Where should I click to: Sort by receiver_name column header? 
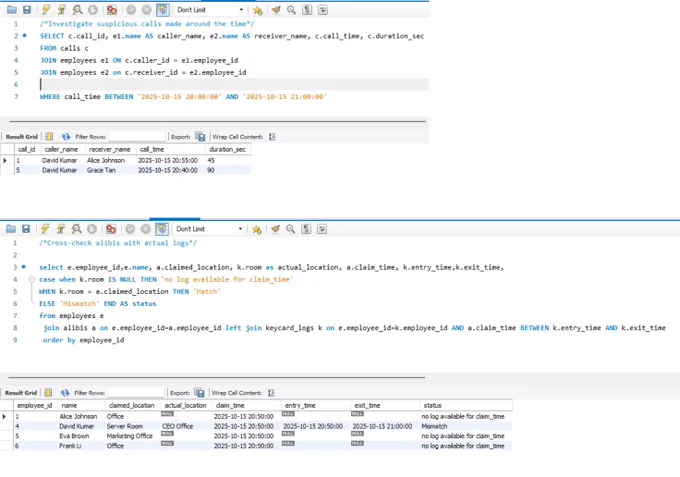tap(110, 149)
